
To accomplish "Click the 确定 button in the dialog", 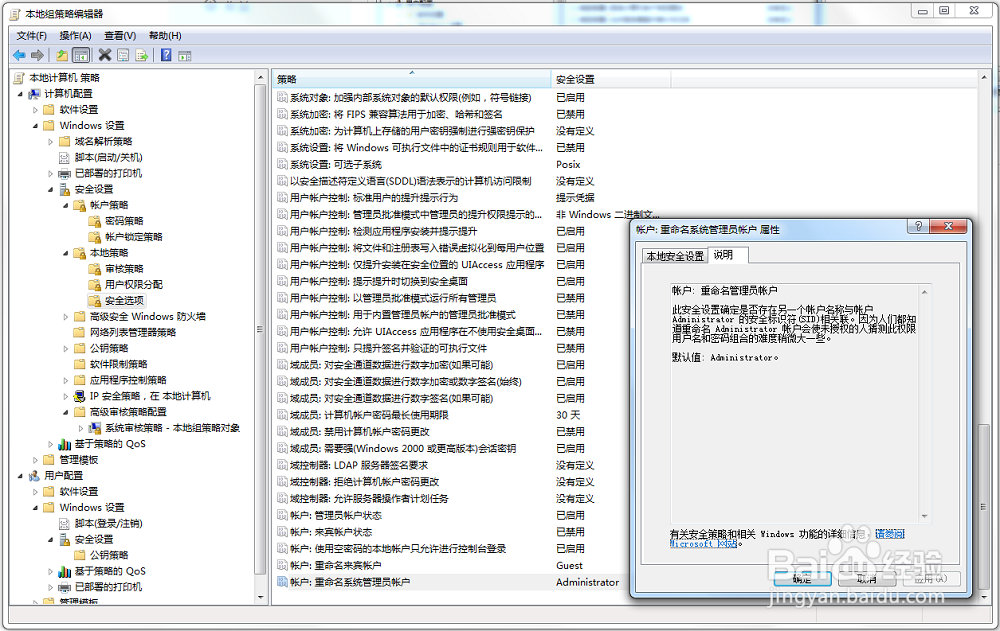I will [x=803, y=577].
